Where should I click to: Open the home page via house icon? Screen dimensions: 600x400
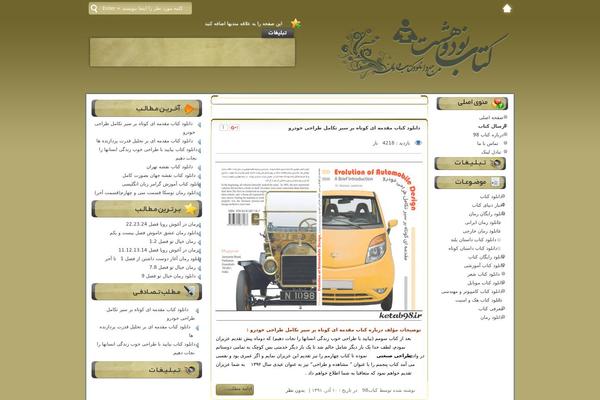coord(507,8)
